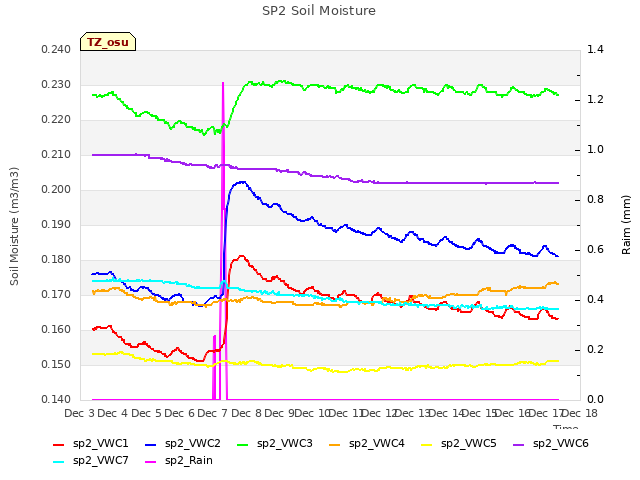This screenshot has width=640, height=480.
Task: Click the 0.240 left axis value
Action: [x=56, y=49]
